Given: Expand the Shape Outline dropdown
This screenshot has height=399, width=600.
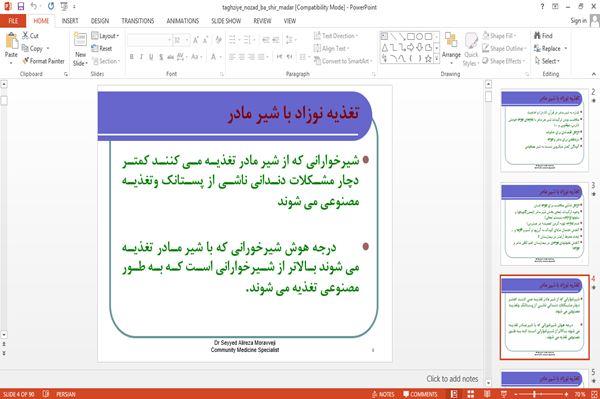Looking at the screenshot, I should pyautogui.click(x=504, y=49).
